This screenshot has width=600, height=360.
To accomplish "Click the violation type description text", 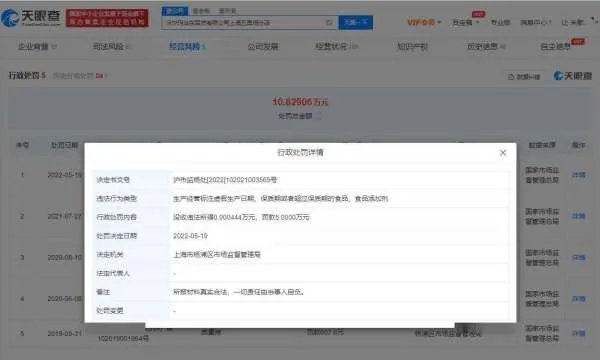I will pyautogui.click(x=280, y=198).
